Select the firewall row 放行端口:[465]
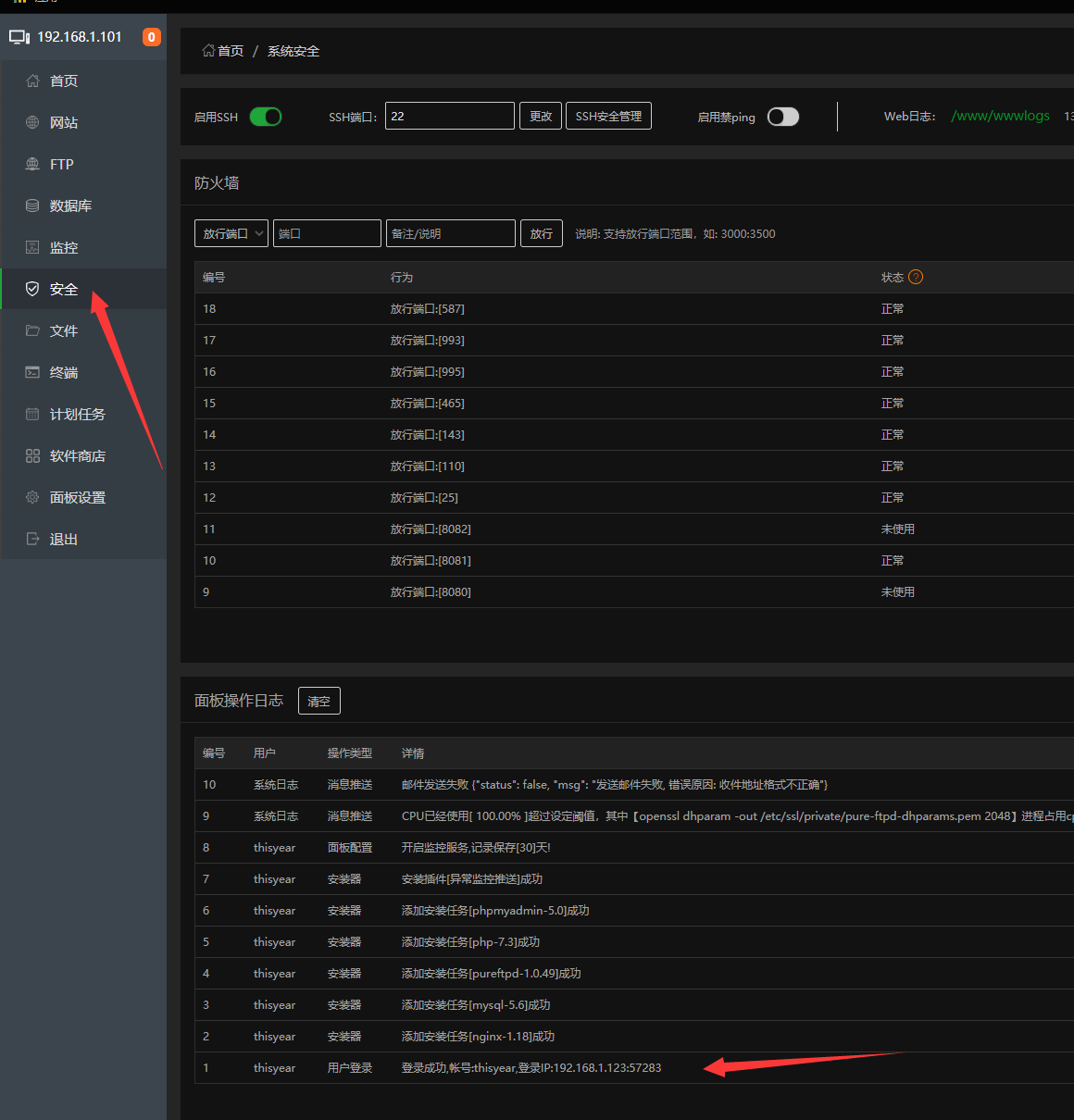 pos(634,404)
